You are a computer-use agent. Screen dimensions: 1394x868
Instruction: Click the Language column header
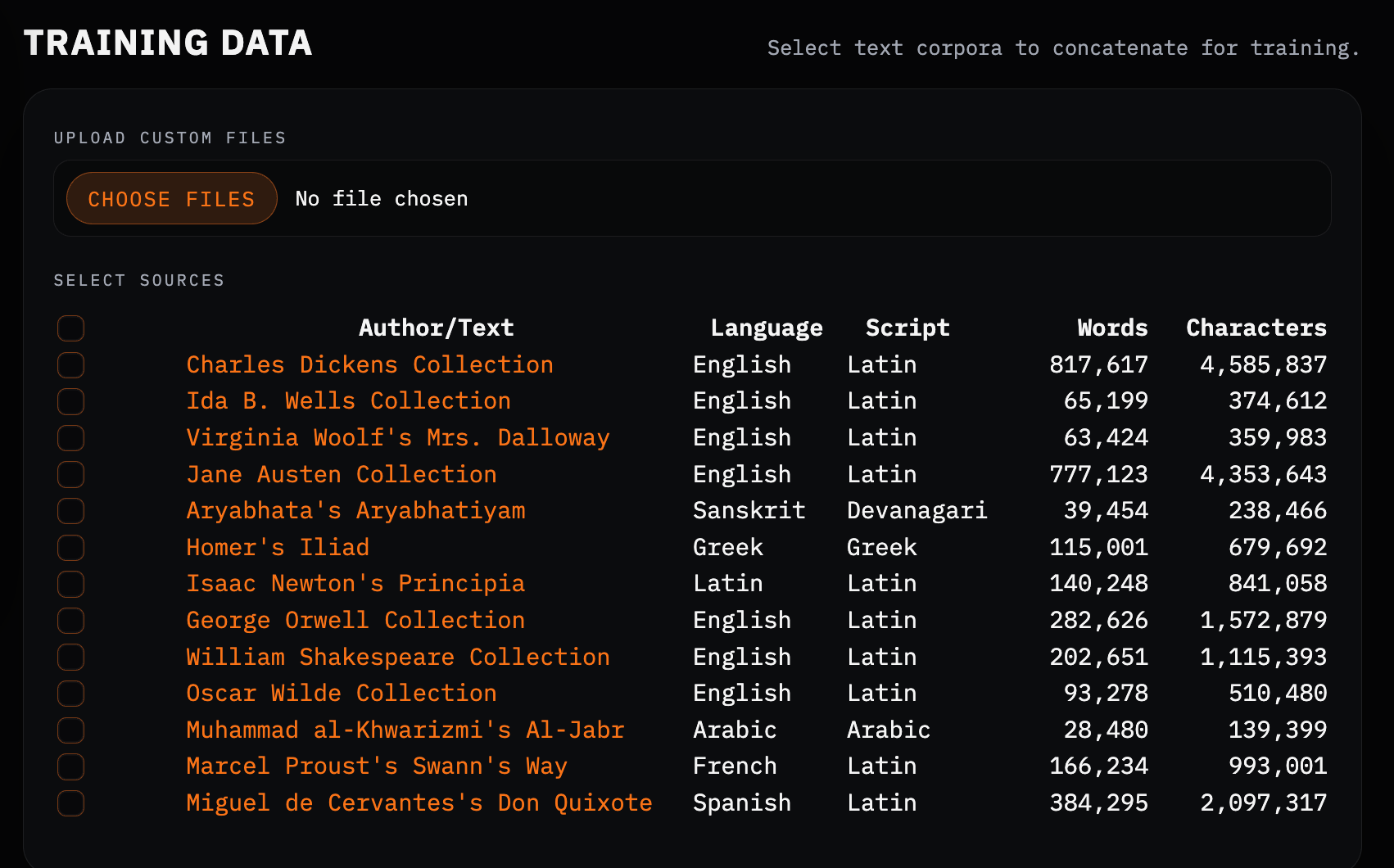point(766,328)
